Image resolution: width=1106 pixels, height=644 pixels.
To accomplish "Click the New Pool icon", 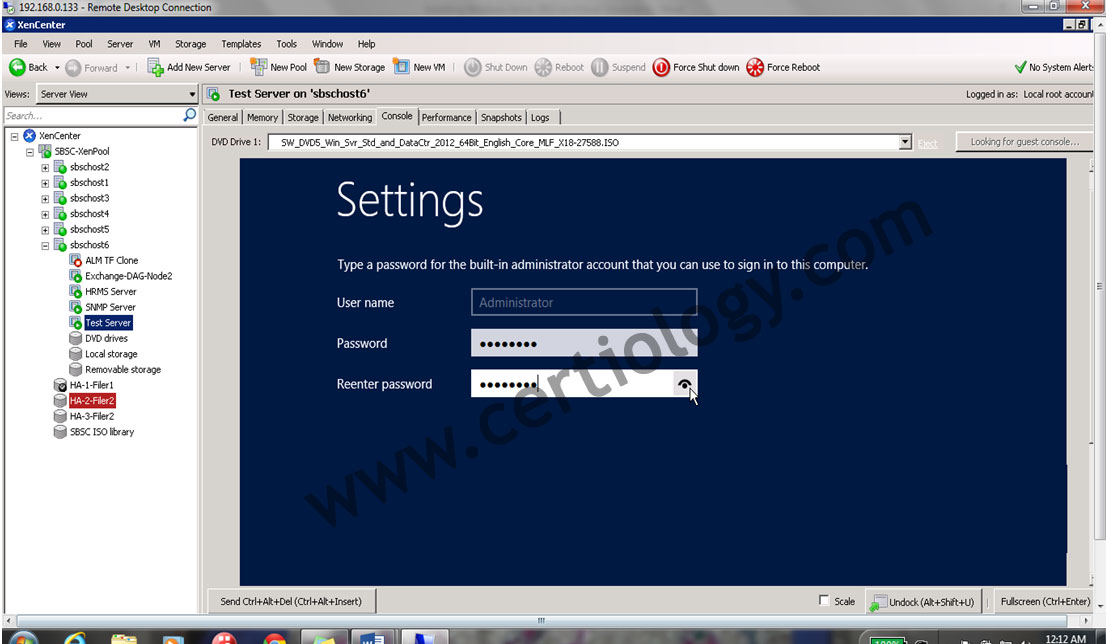I will pyautogui.click(x=259, y=67).
